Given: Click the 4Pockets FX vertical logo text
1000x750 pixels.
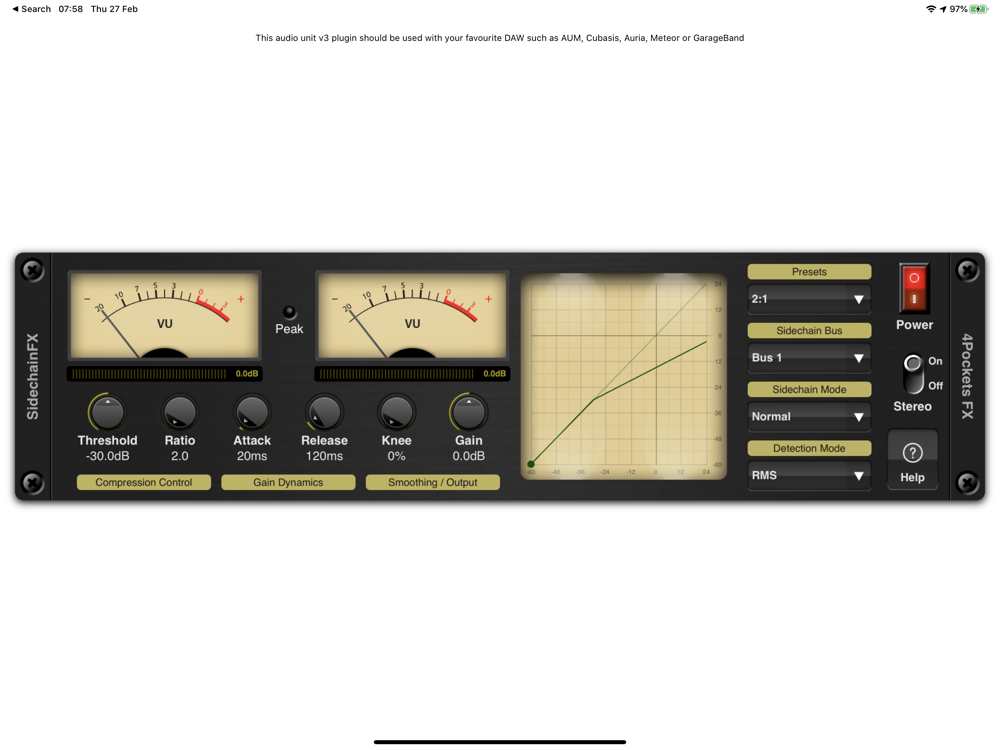Looking at the screenshot, I should (967, 376).
